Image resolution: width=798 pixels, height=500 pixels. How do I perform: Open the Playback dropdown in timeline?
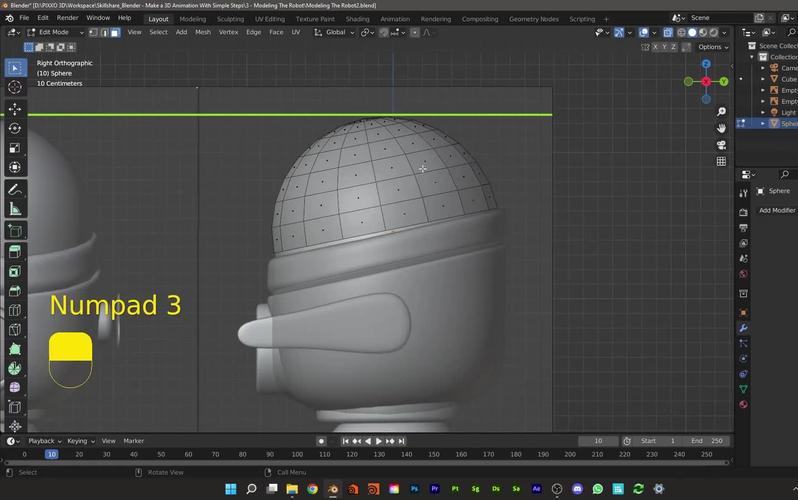[x=44, y=441]
